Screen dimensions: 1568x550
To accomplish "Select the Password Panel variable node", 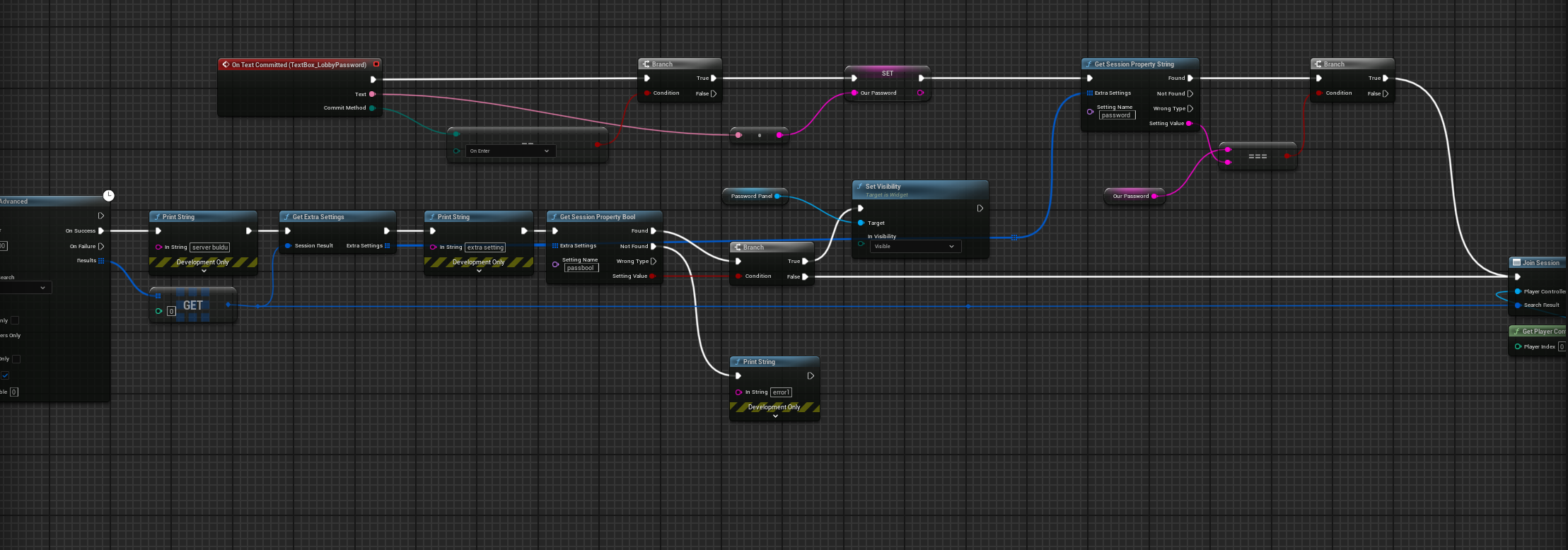I will pyautogui.click(x=754, y=197).
